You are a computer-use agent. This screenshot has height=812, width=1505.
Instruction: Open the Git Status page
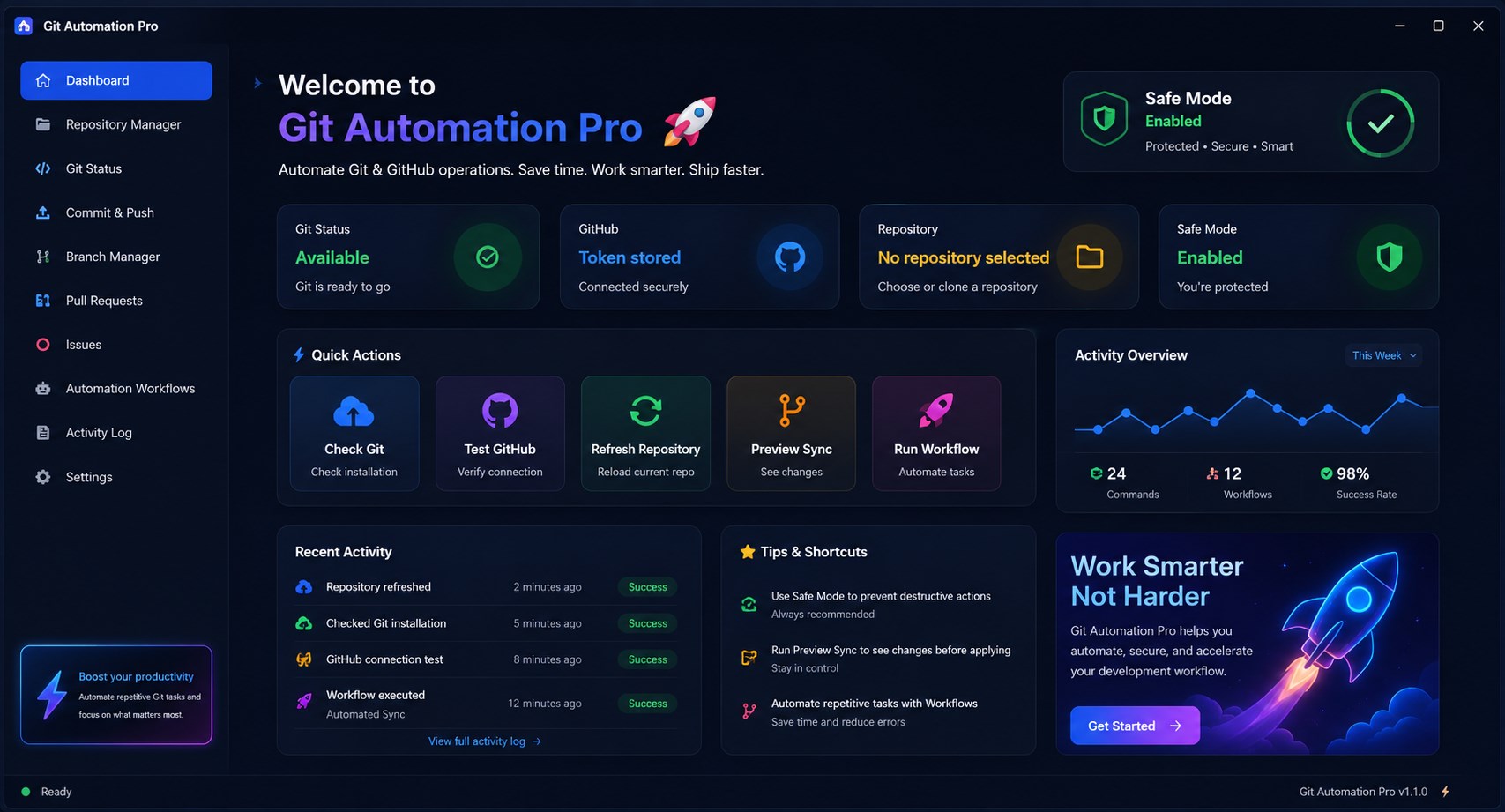(116, 168)
